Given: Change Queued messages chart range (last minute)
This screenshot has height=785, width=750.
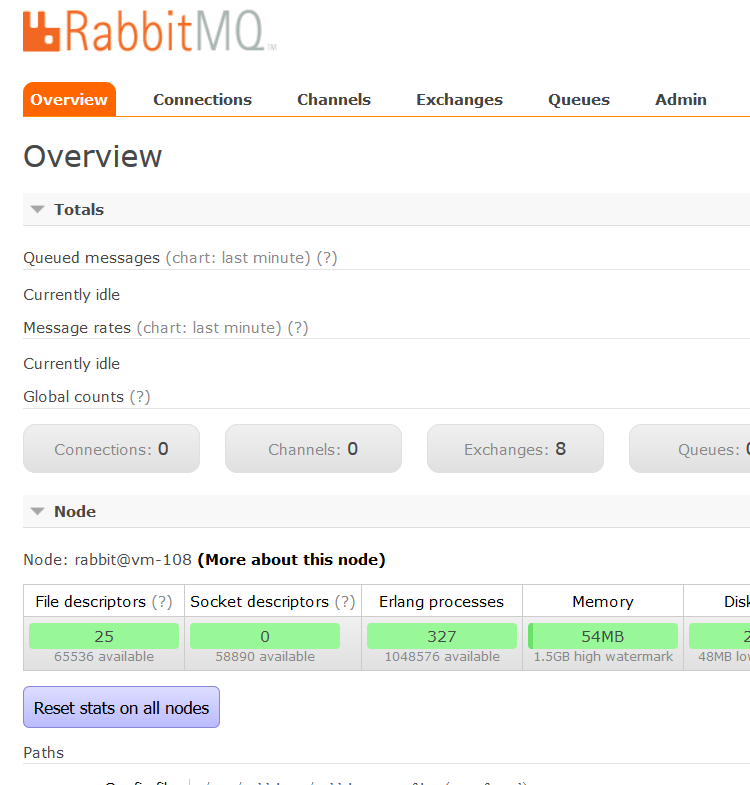Looking at the screenshot, I should 238,258.
